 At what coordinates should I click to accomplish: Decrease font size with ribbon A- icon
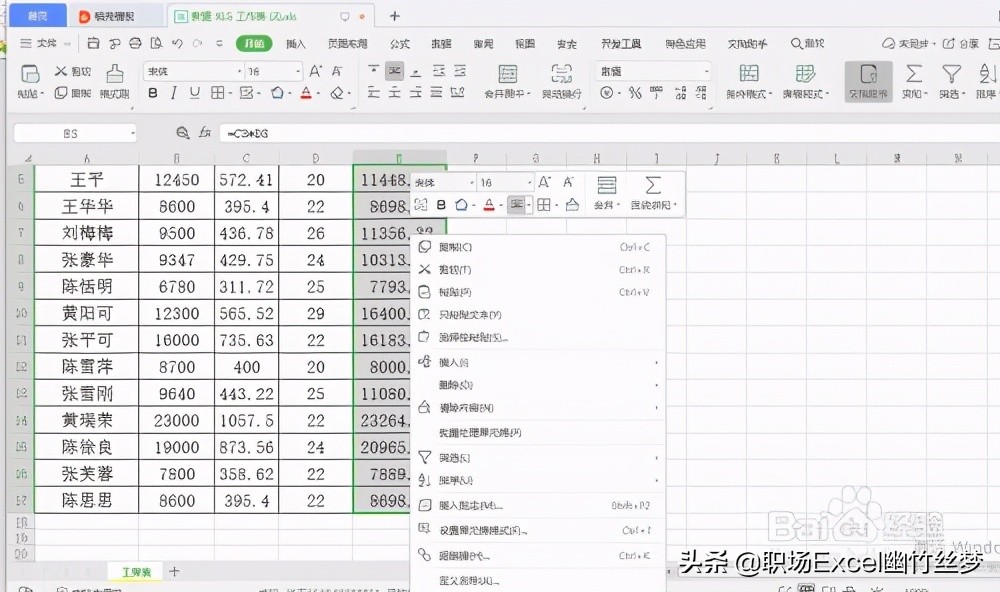337,71
